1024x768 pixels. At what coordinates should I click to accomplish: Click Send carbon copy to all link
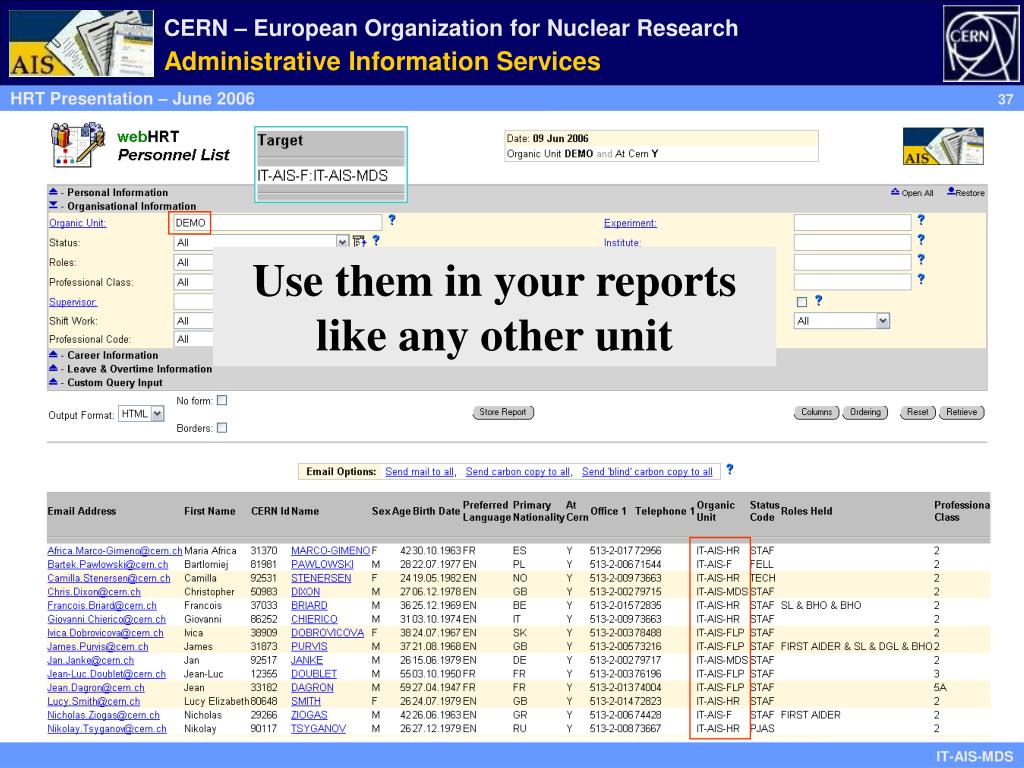[x=519, y=472]
